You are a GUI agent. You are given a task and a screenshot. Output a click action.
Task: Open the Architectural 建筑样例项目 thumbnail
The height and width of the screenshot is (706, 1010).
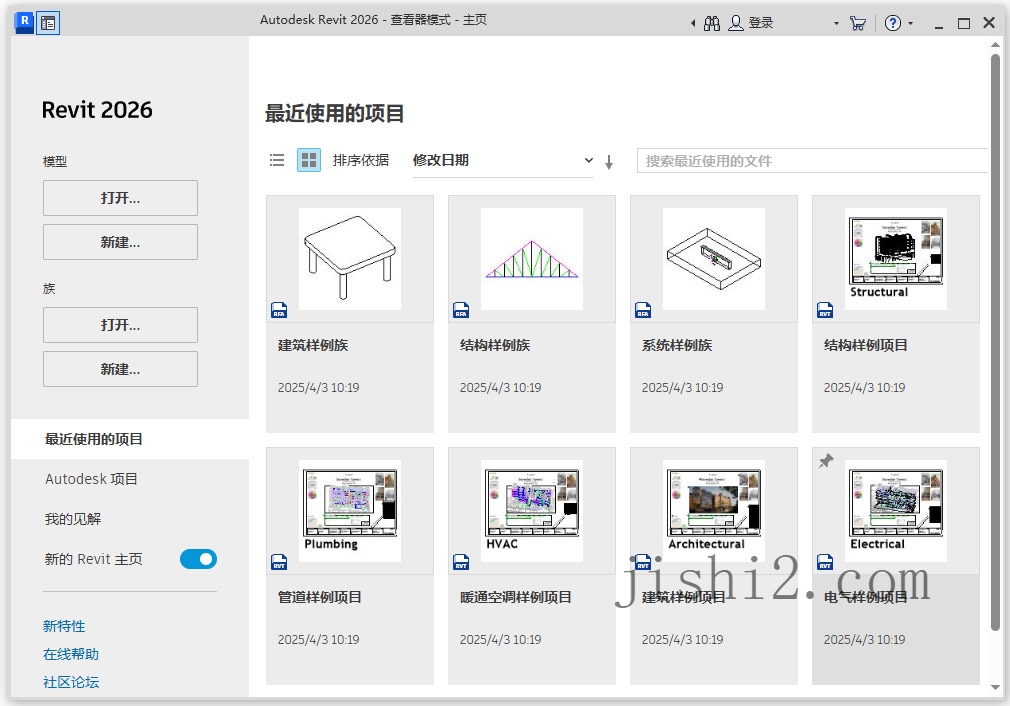[x=714, y=511]
